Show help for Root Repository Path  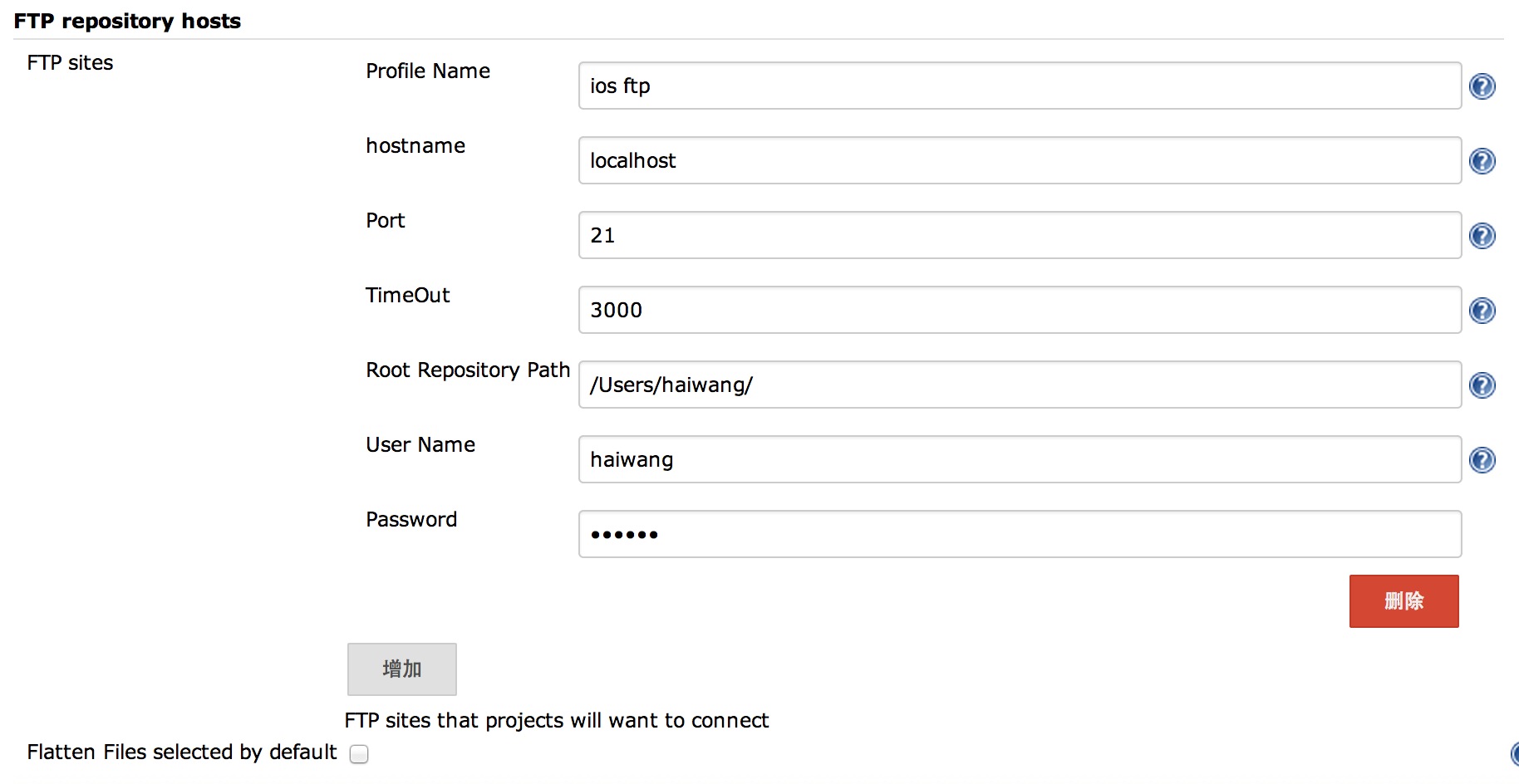(x=1482, y=385)
